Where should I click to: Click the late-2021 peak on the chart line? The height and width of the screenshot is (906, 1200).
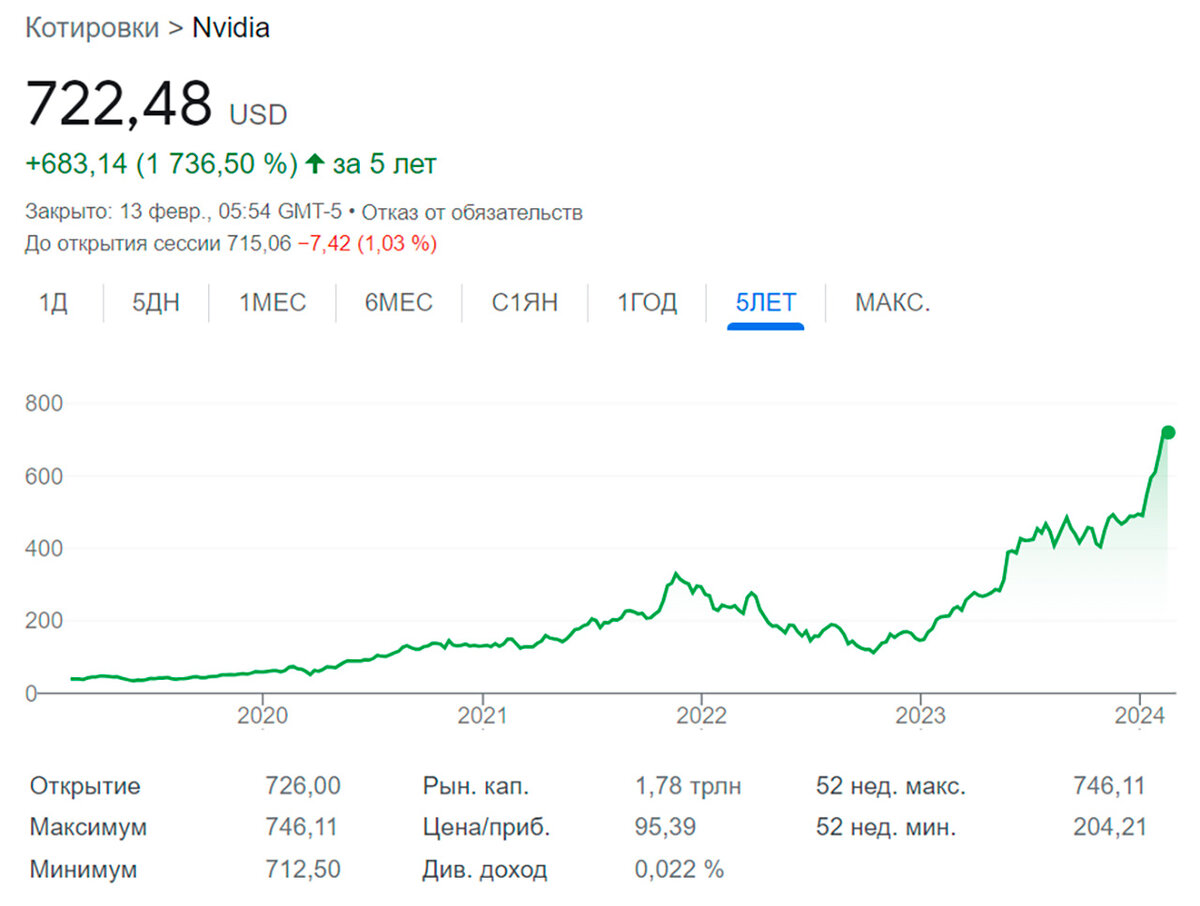676,574
